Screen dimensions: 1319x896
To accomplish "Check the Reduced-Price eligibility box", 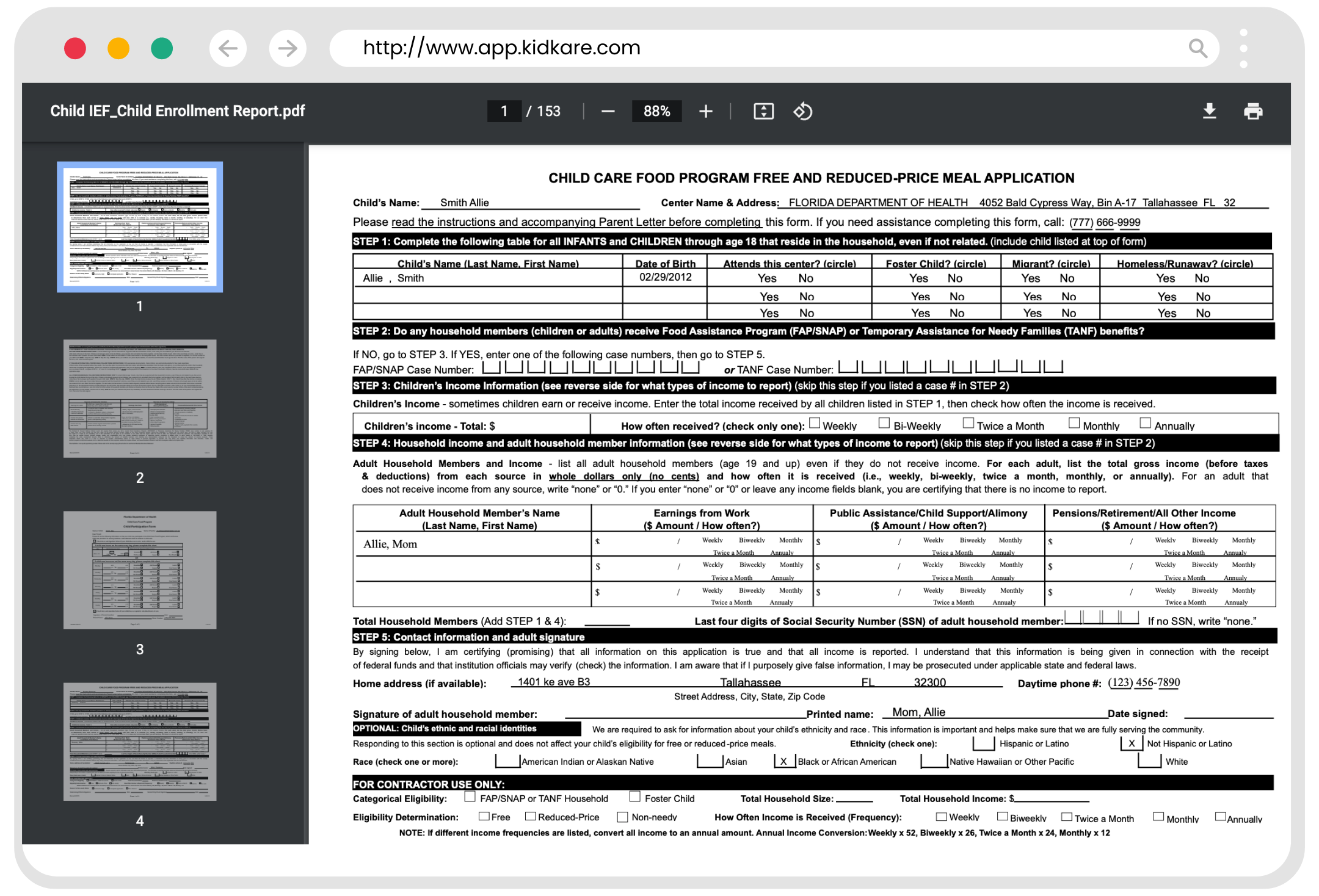I will [x=530, y=816].
